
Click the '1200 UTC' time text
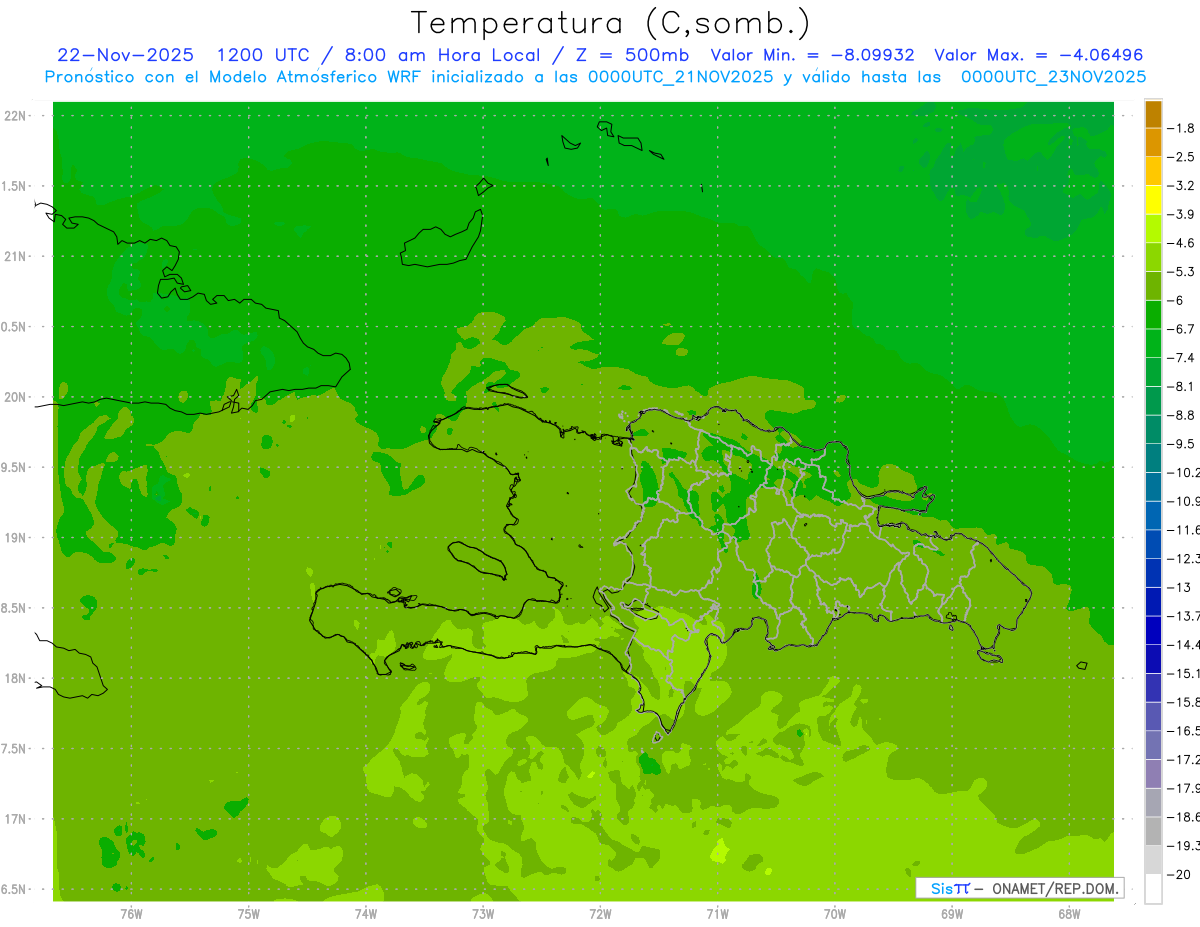point(265,55)
